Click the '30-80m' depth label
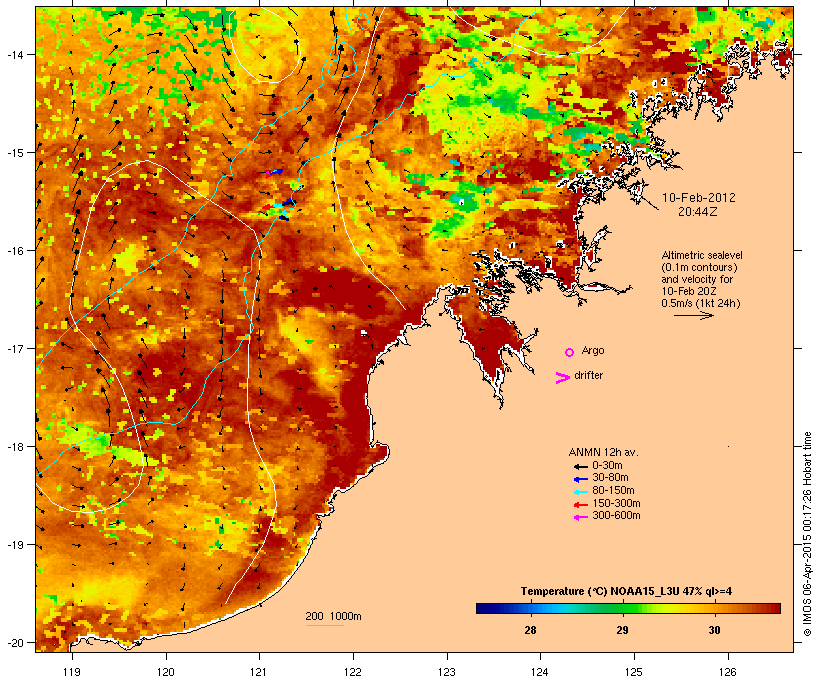The height and width of the screenshot is (680, 820). click(x=610, y=478)
